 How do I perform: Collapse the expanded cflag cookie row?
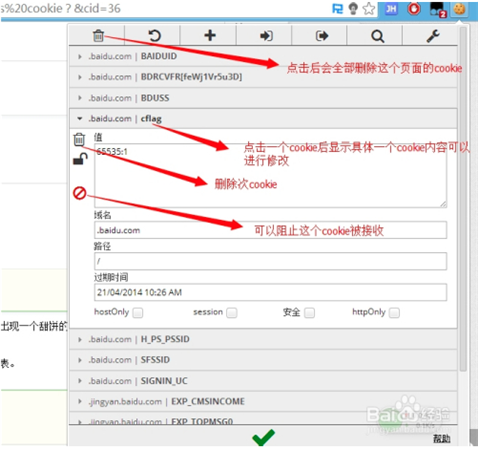(x=263, y=119)
